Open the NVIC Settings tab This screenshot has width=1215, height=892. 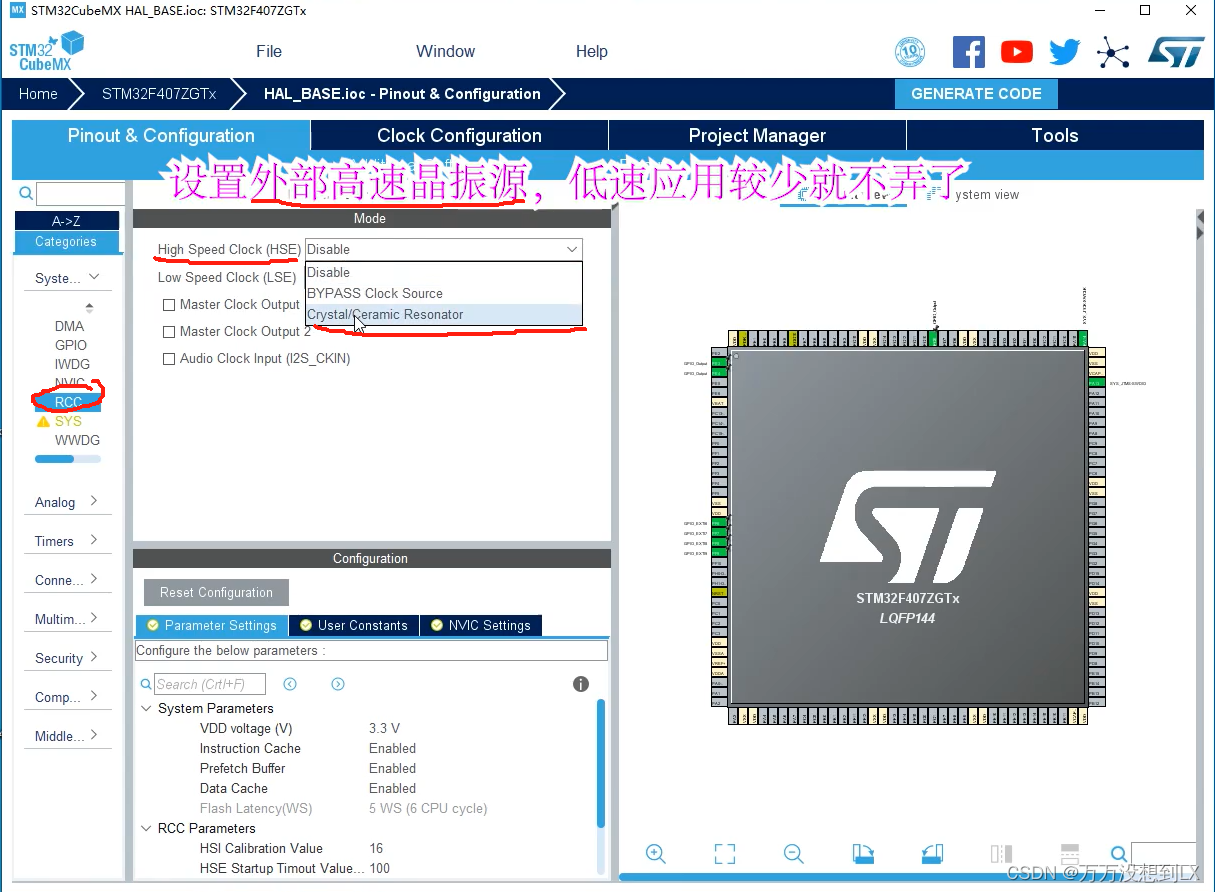481,625
